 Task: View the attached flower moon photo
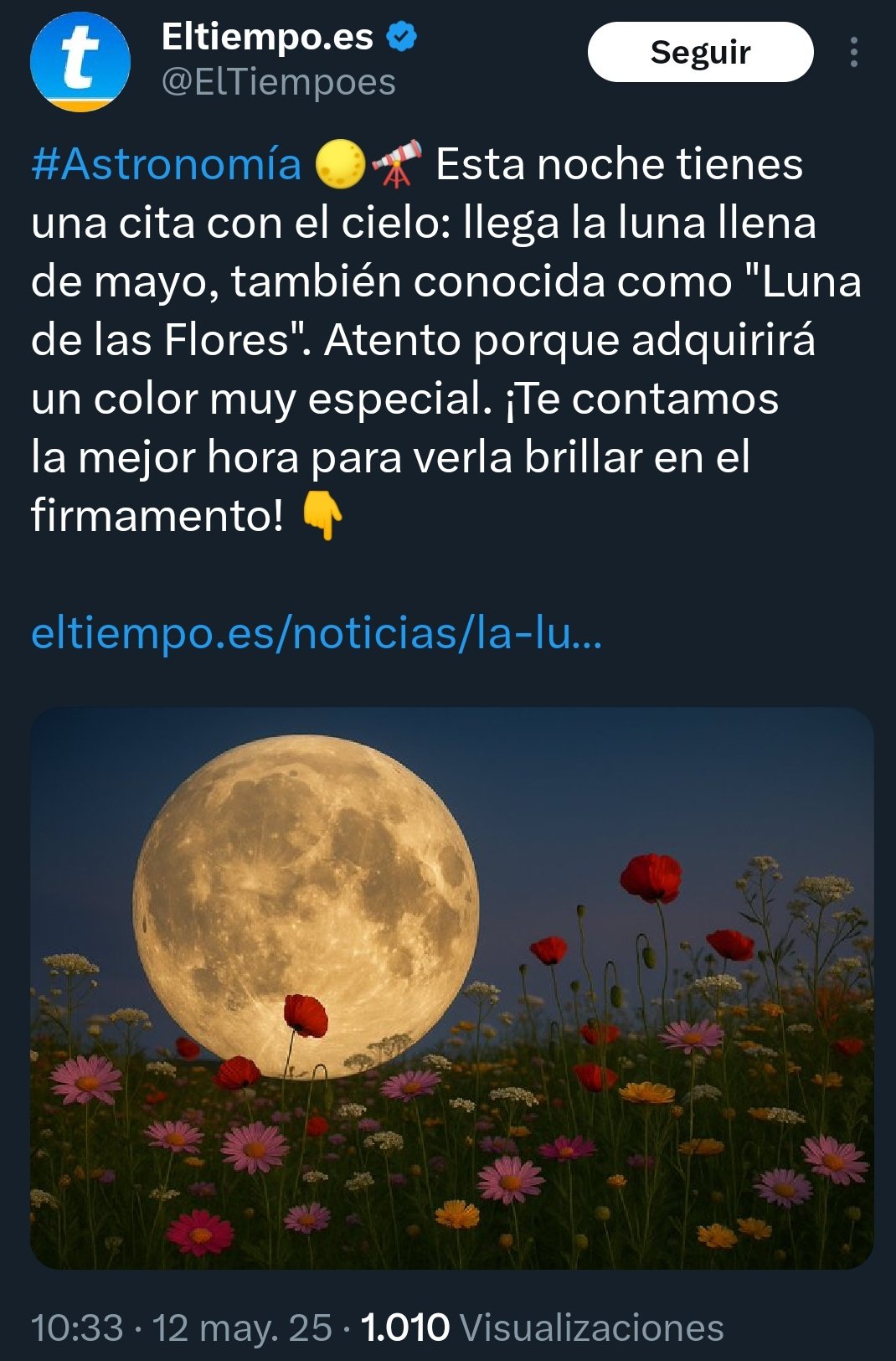coord(452,987)
